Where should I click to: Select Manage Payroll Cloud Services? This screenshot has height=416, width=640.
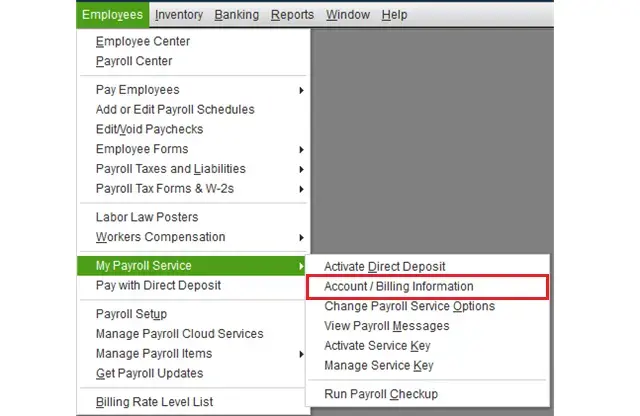(180, 334)
